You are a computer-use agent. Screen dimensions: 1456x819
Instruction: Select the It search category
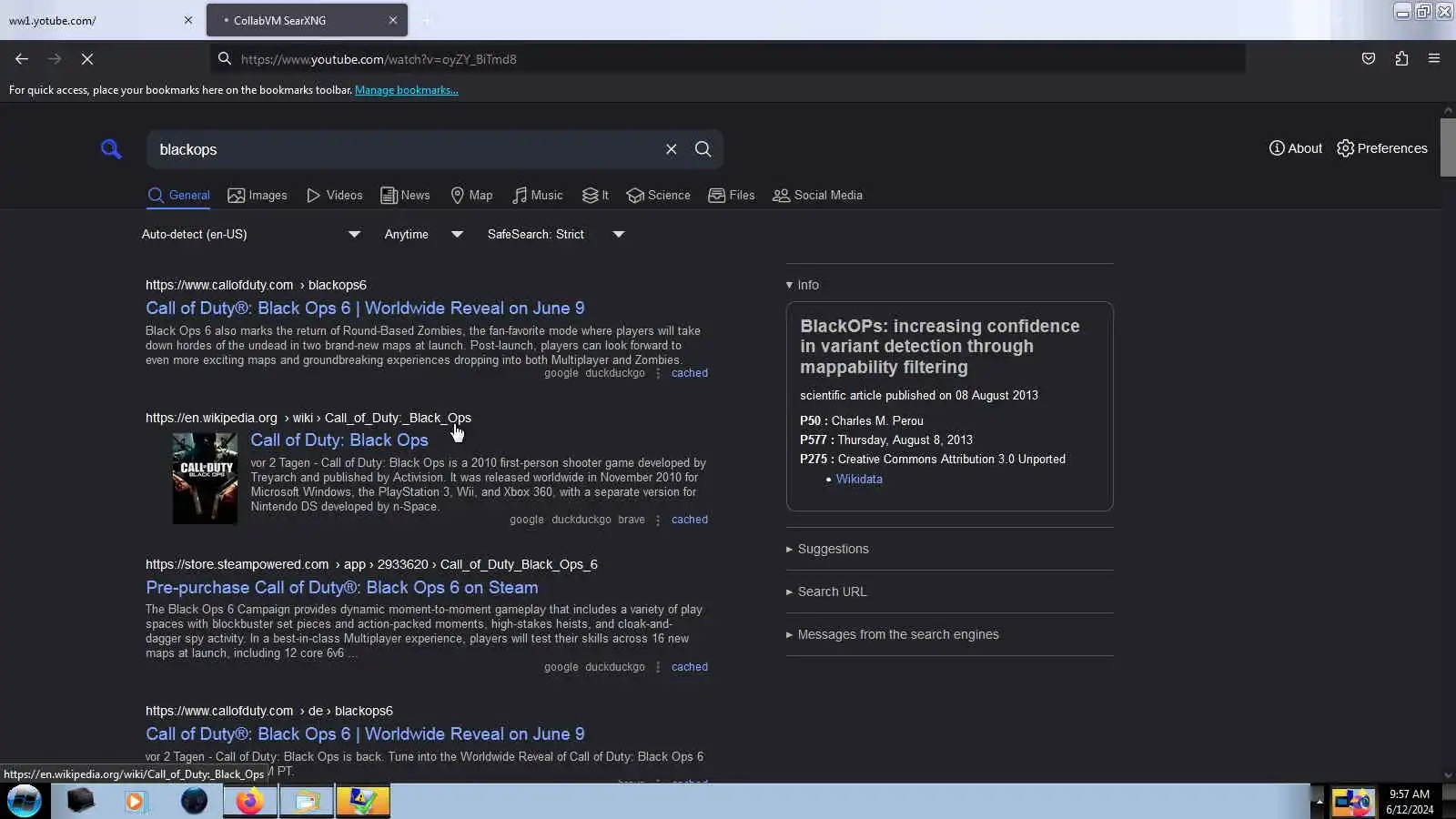click(x=595, y=196)
